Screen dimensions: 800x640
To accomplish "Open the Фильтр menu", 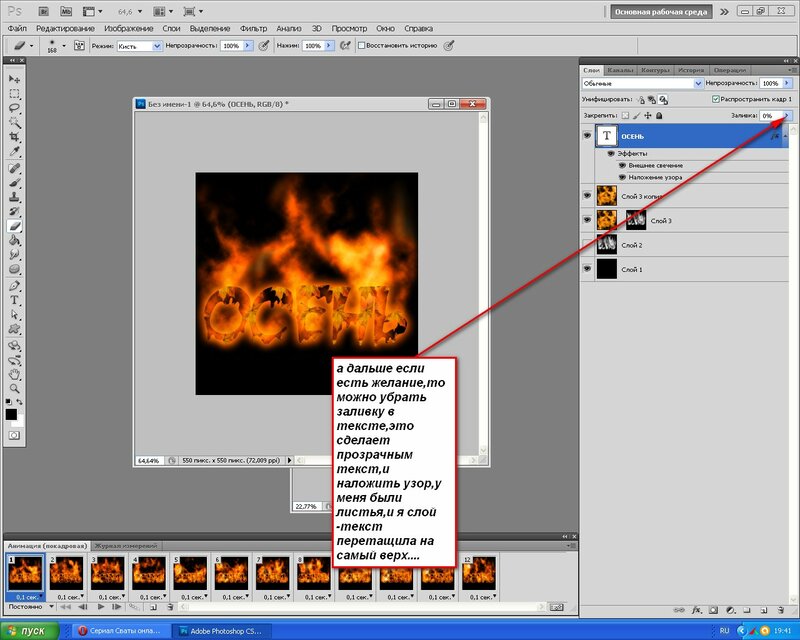I will [253, 29].
